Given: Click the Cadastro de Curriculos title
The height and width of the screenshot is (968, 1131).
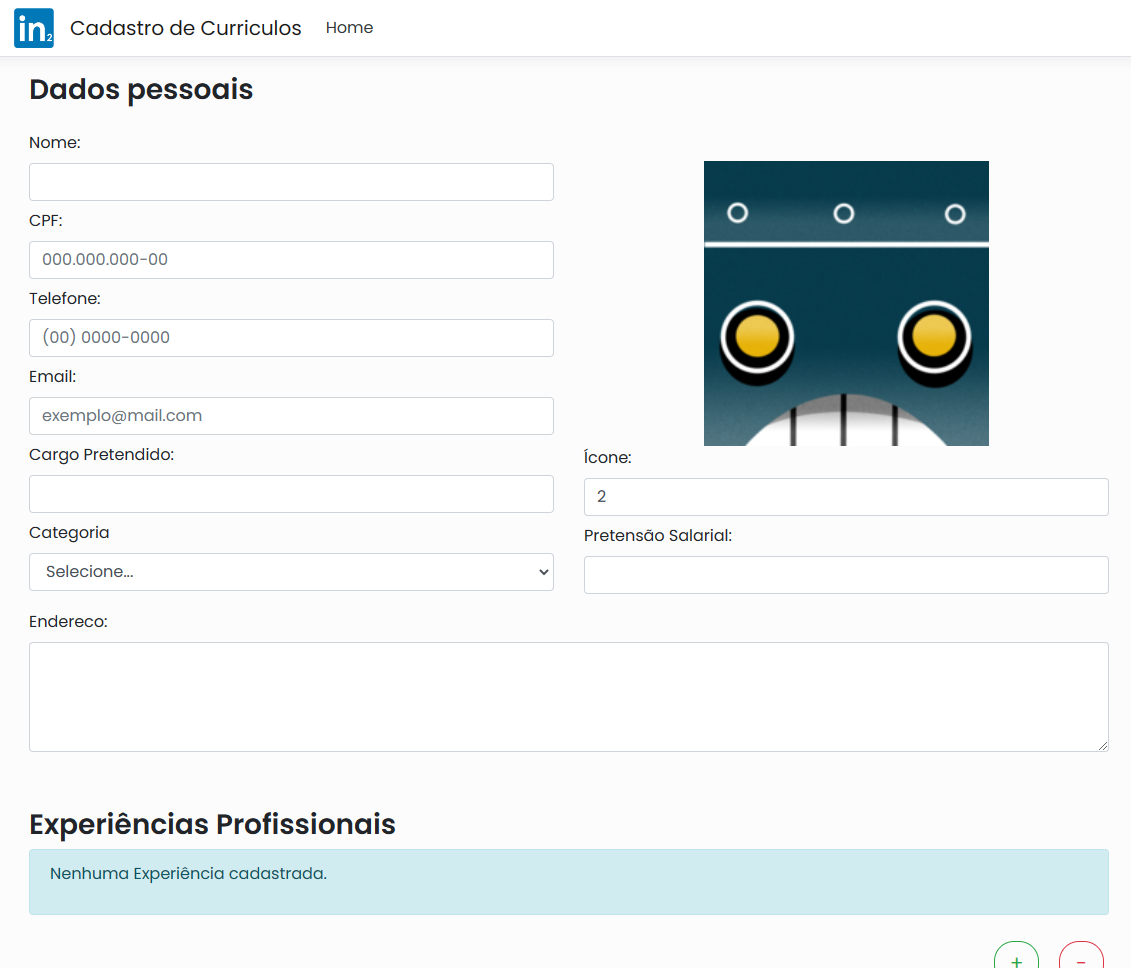Looking at the screenshot, I should click(185, 28).
